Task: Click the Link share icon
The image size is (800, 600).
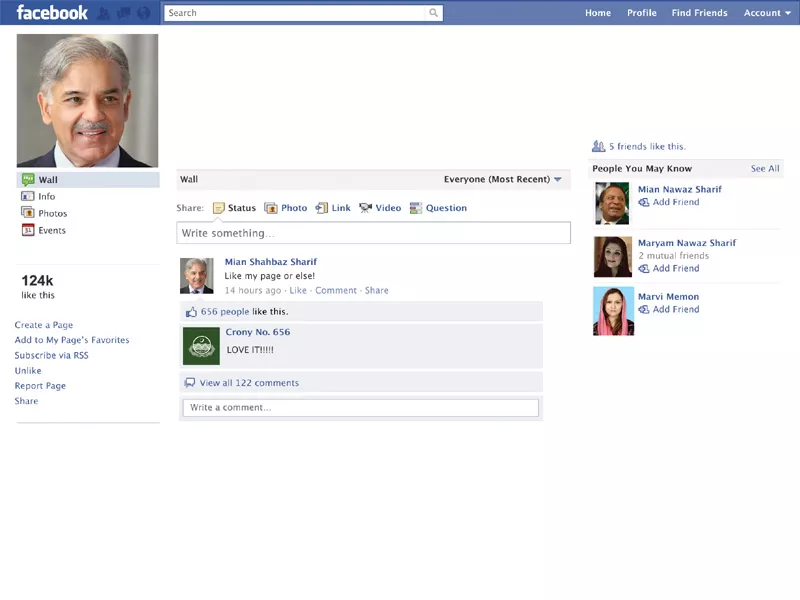Action: 321,208
